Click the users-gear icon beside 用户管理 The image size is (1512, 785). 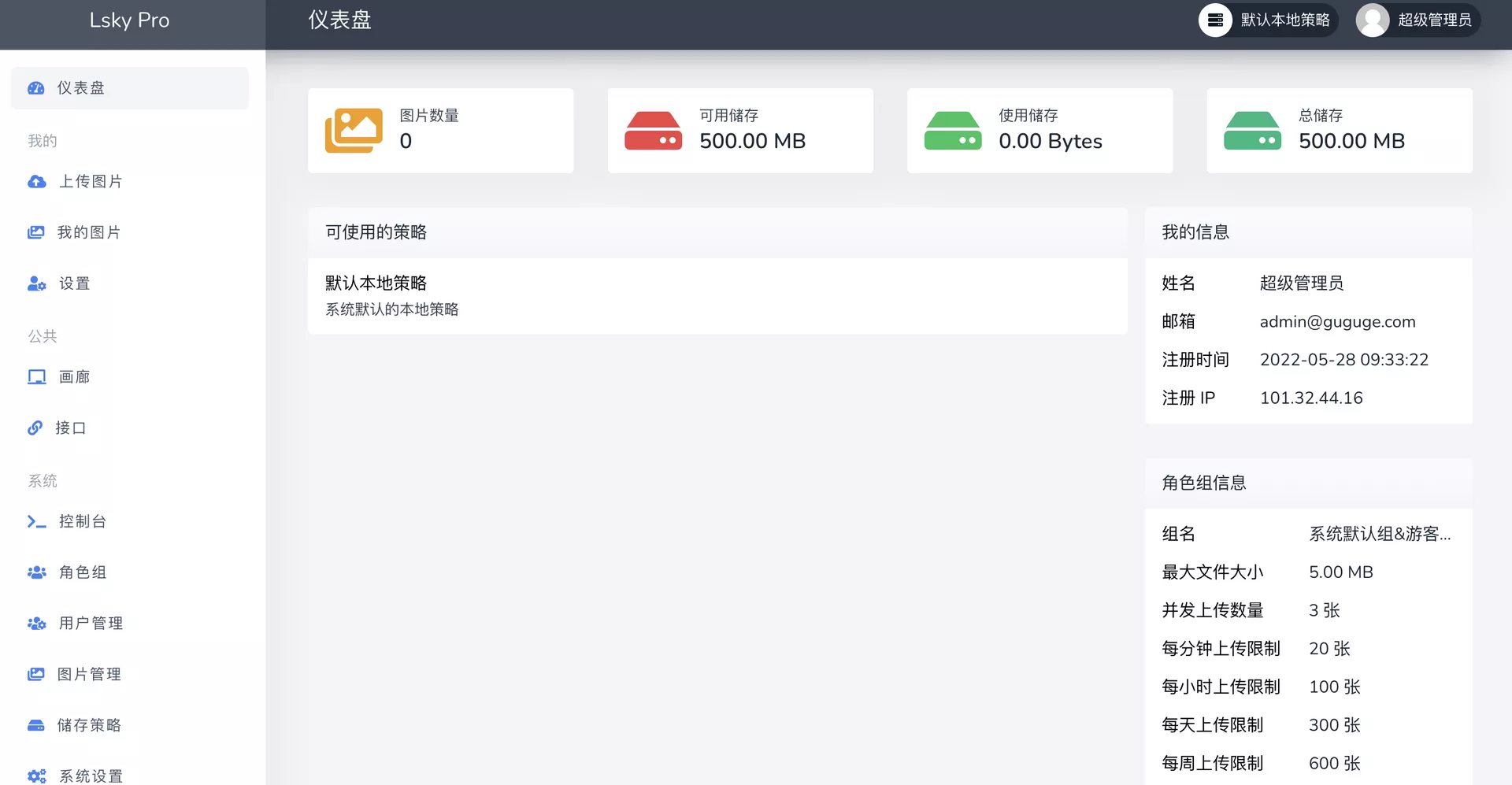pos(37,624)
